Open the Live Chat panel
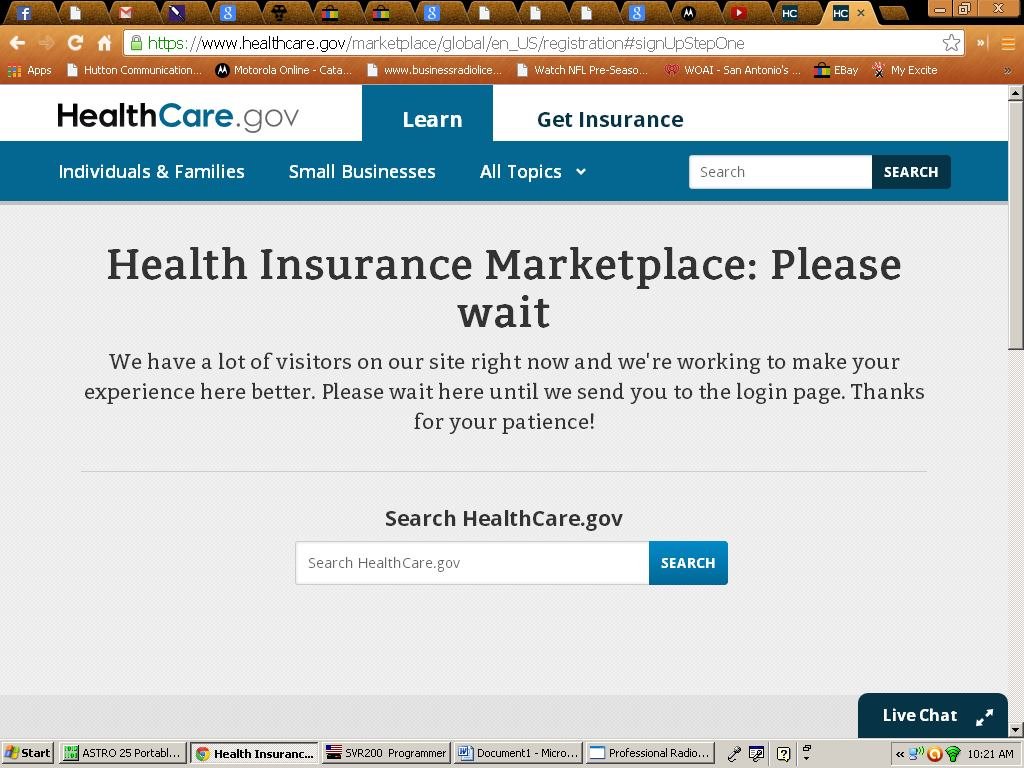 tap(920, 715)
